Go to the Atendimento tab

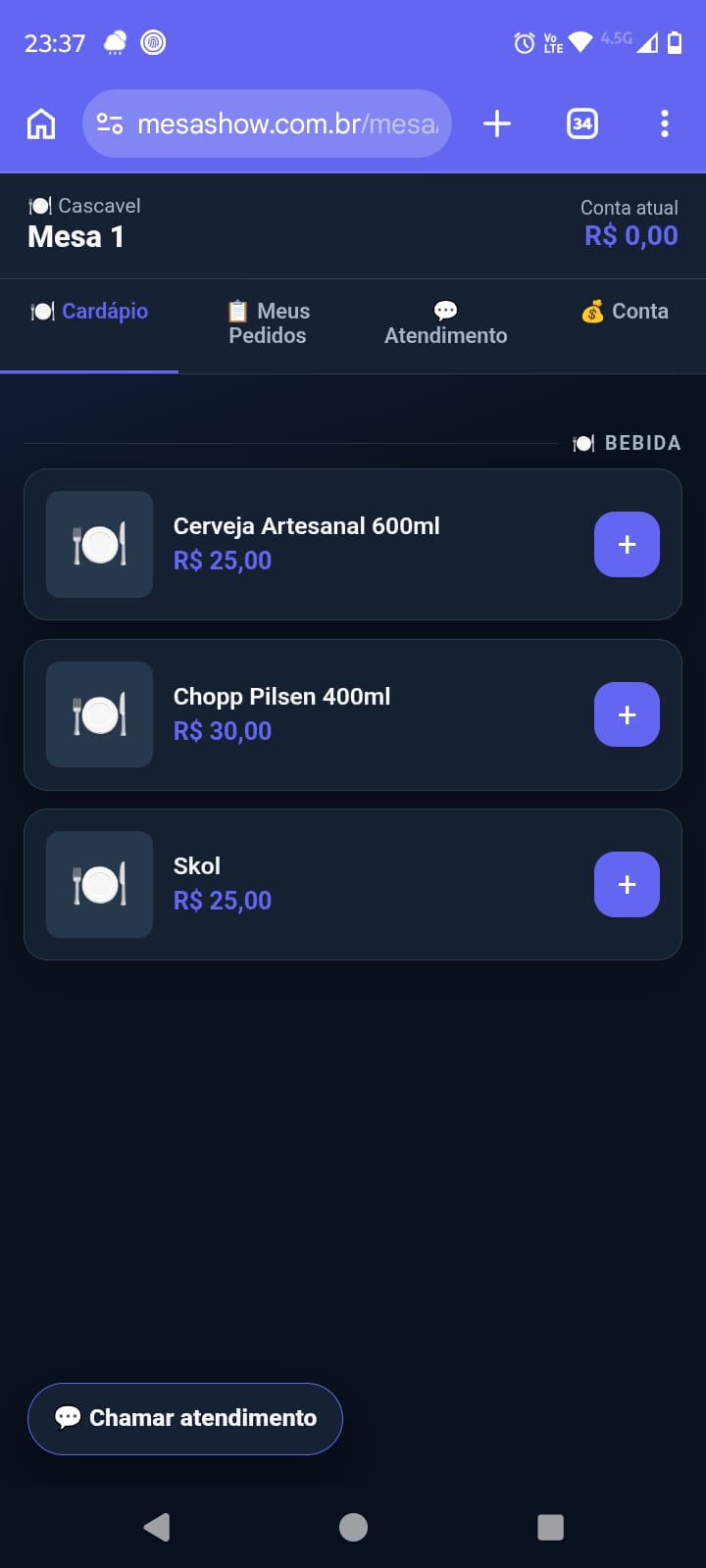445,323
